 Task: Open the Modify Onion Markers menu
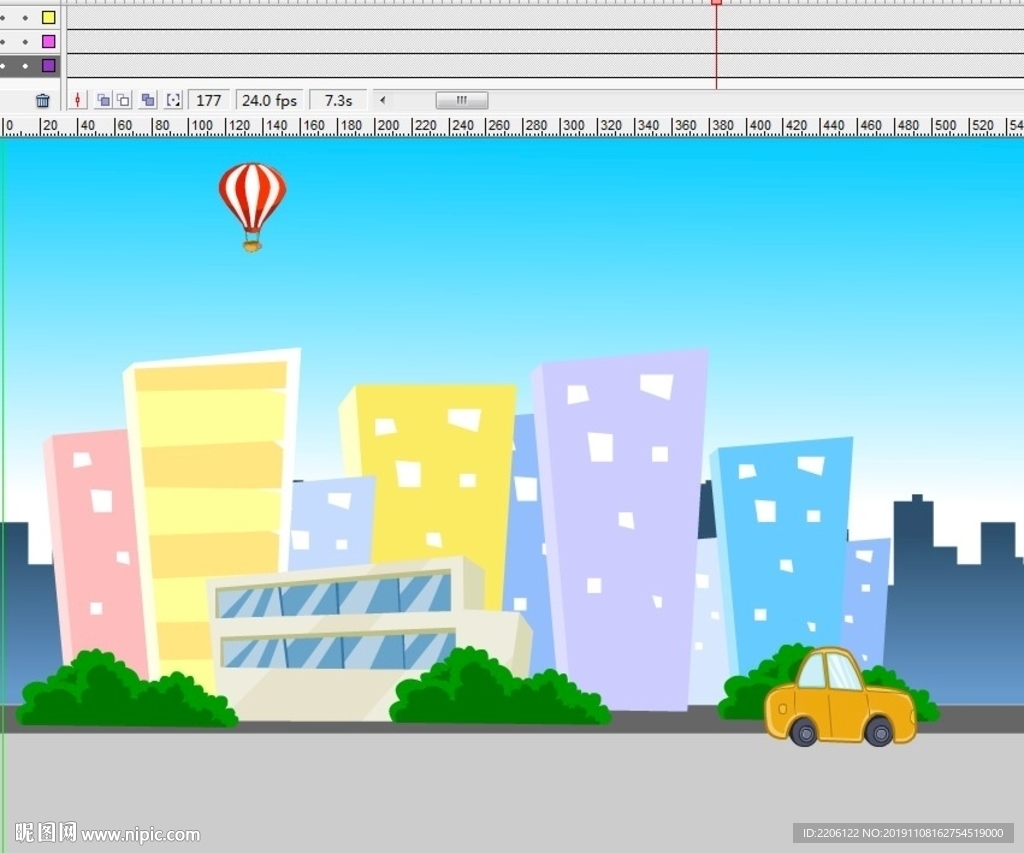click(x=174, y=100)
